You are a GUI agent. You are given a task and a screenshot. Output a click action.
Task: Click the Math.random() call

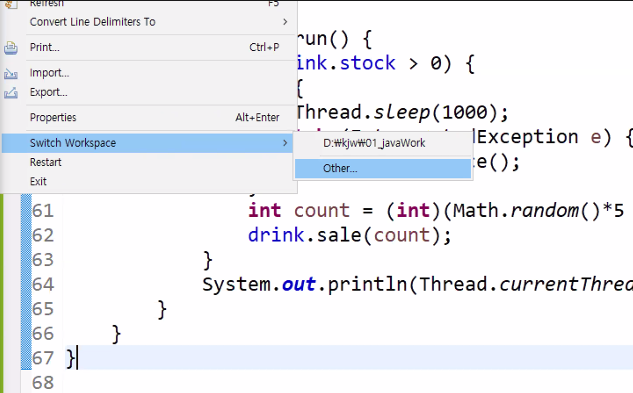point(527,211)
